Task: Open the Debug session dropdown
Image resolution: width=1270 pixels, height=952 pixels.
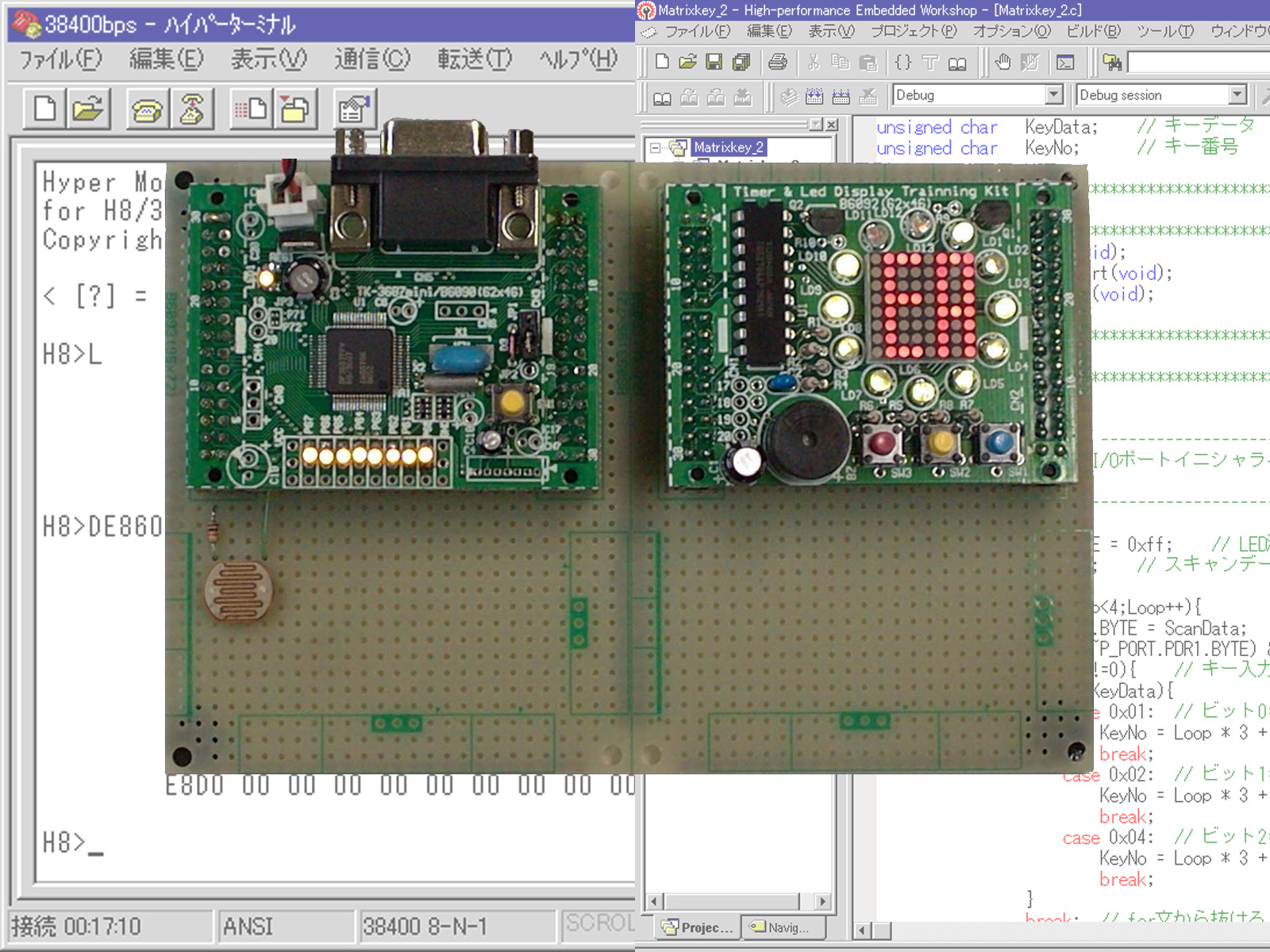Action: coord(1237,95)
